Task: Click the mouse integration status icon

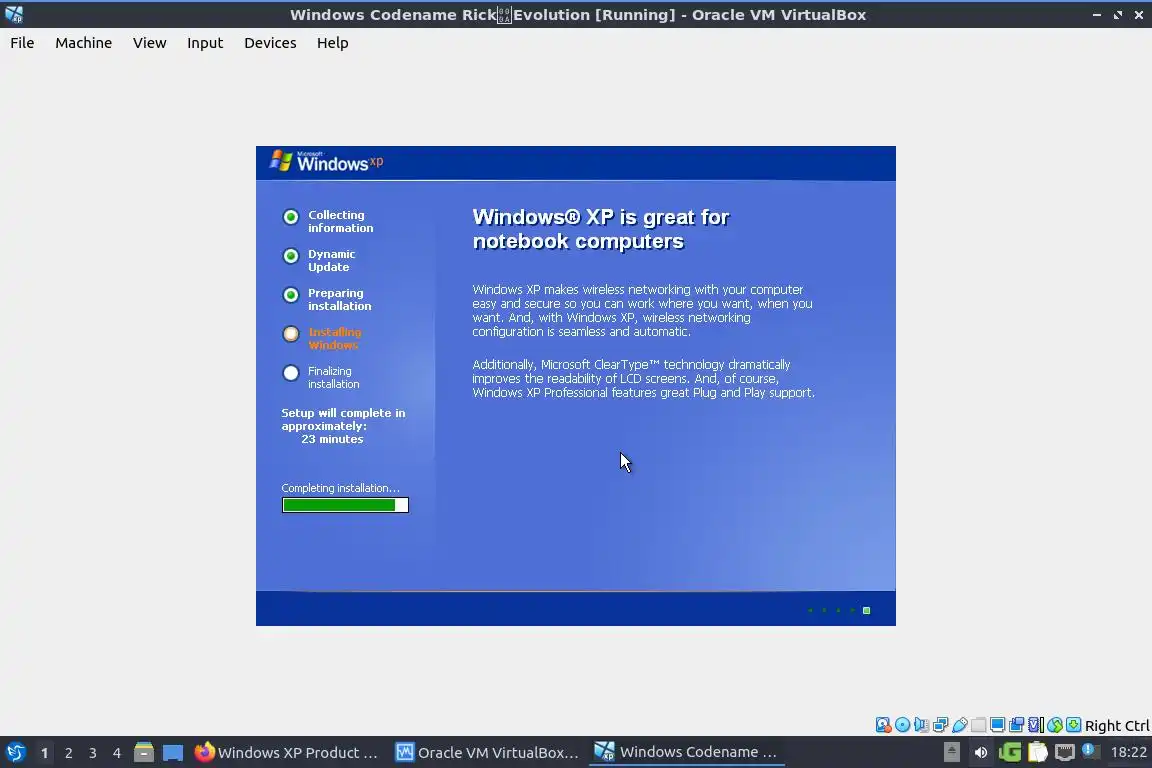Action: click(x=1055, y=725)
